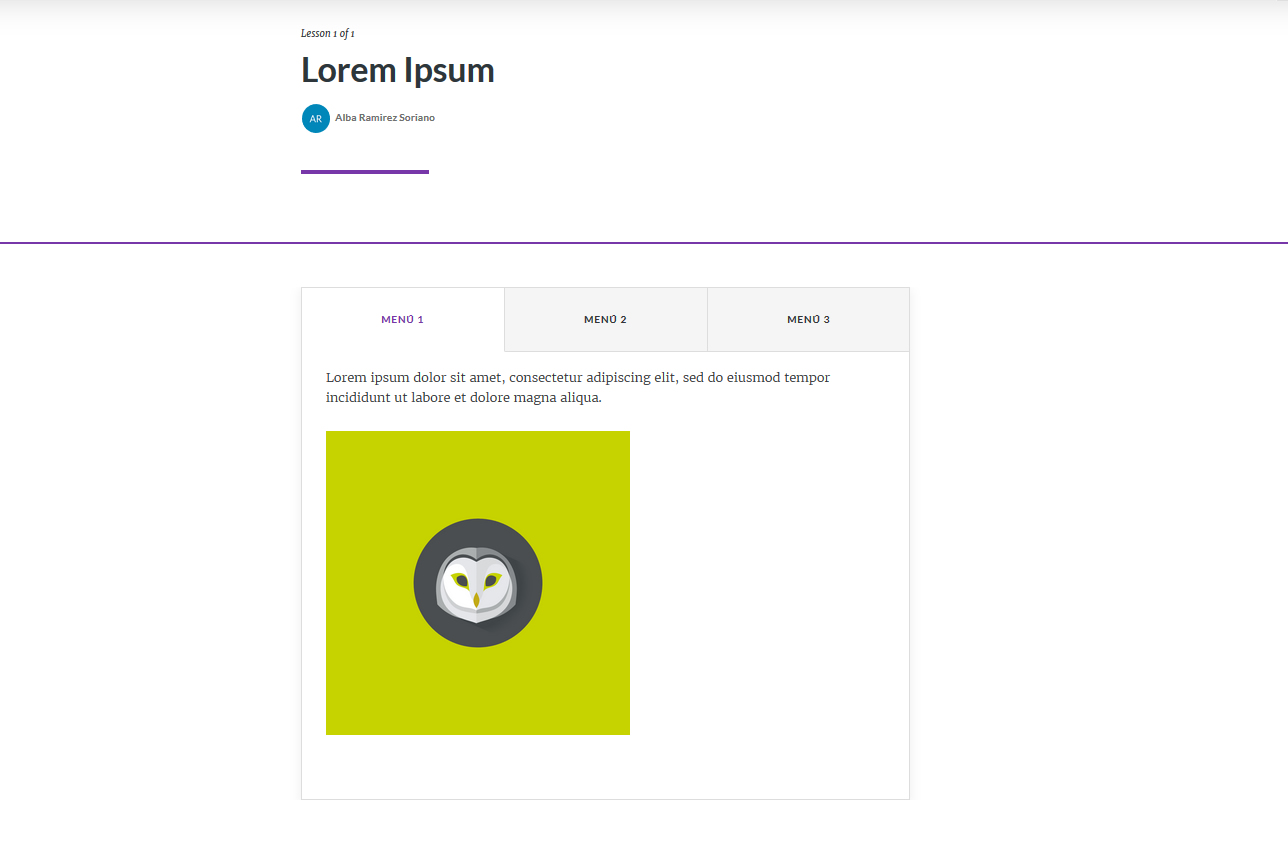The height and width of the screenshot is (855, 1288).
Task: Click author name Alba Ramirez Soriano
Action: pyautogui.click(x=385, y=118)
